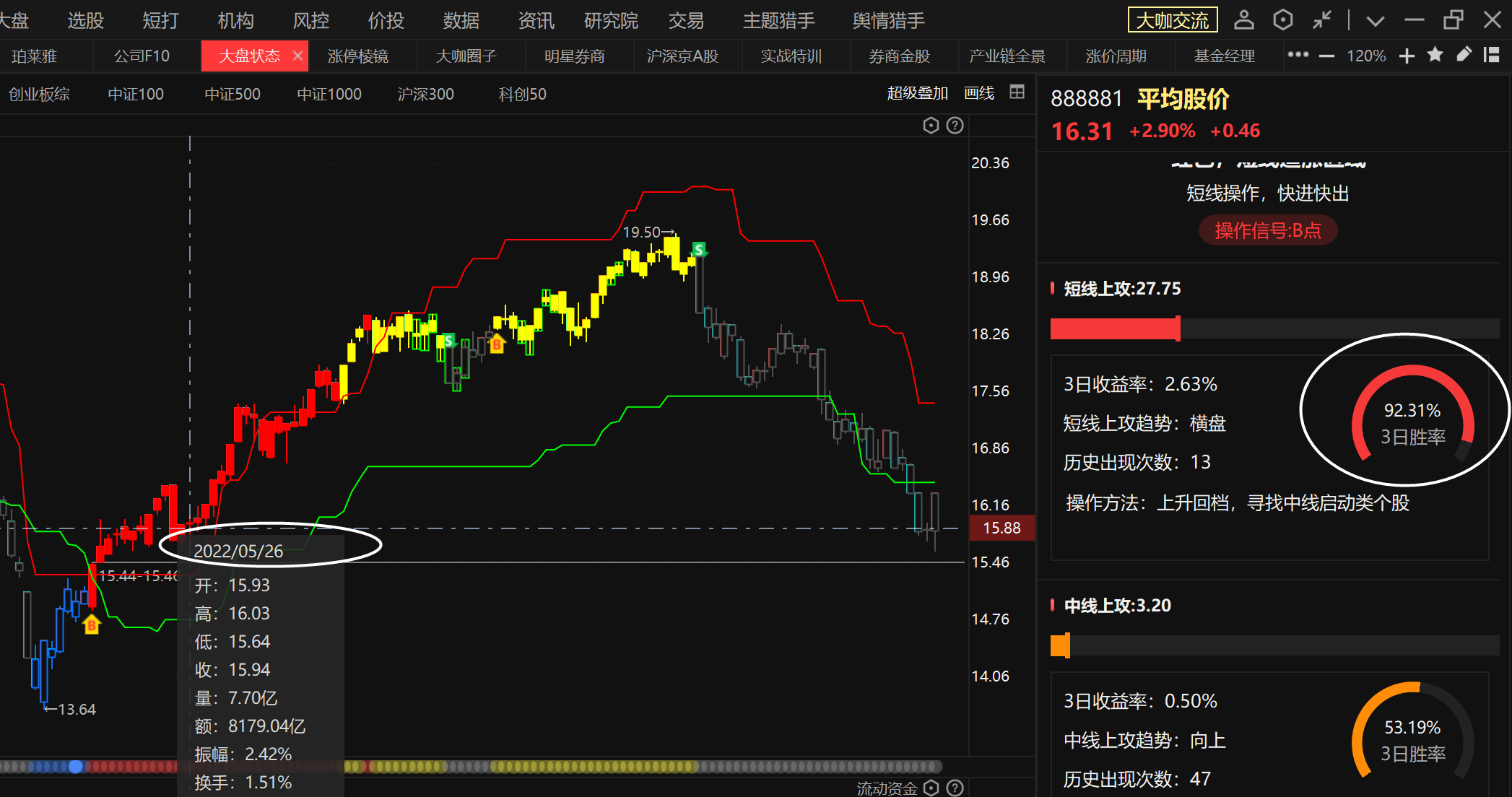Click the 888881 stock code
This screenshot has height=797, width=1512.
click(x=1086, y=99)
